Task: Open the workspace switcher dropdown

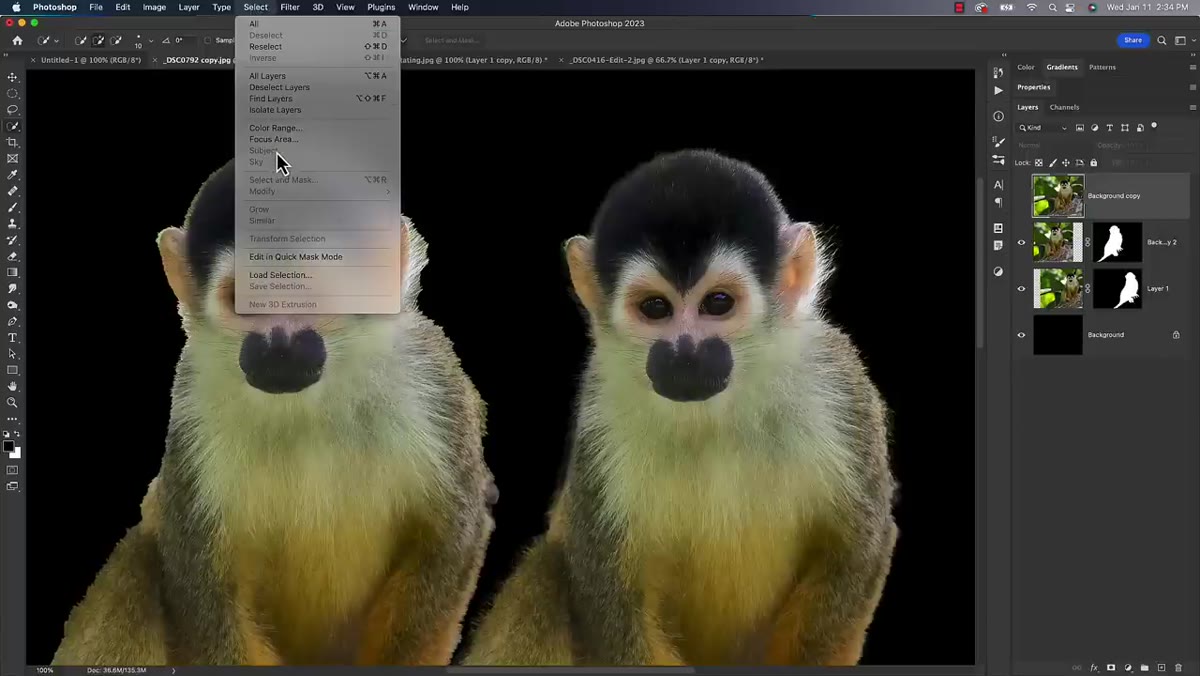Action: tap(1182, 41)
